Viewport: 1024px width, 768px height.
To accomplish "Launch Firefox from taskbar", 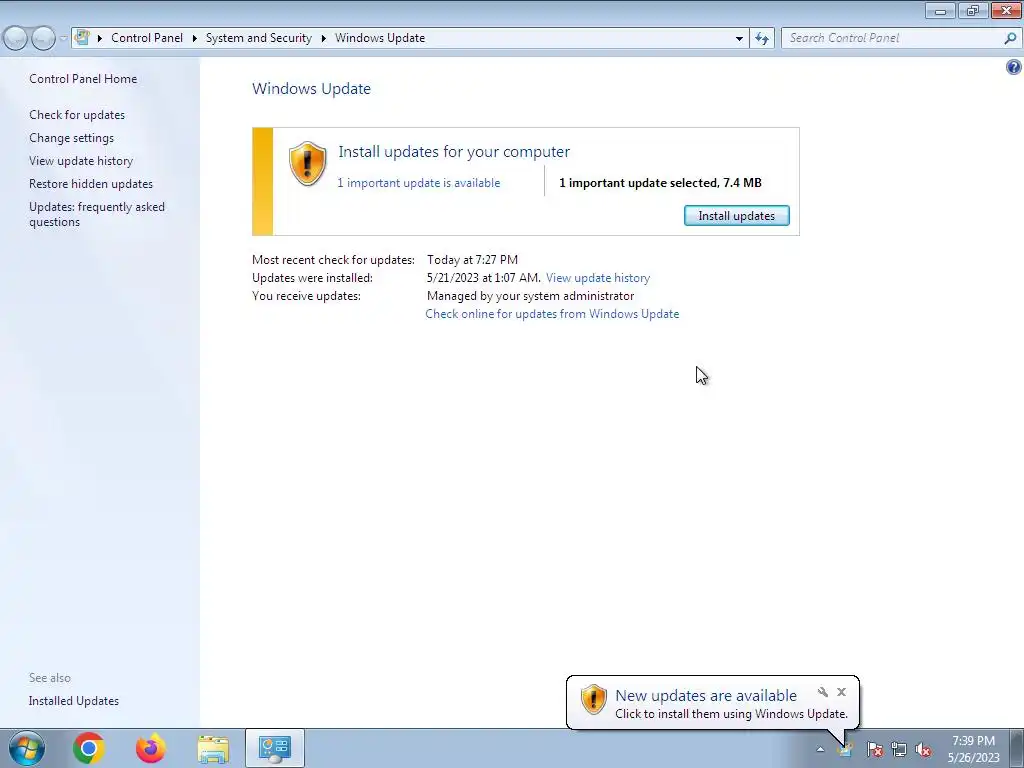I will [151, 748].
